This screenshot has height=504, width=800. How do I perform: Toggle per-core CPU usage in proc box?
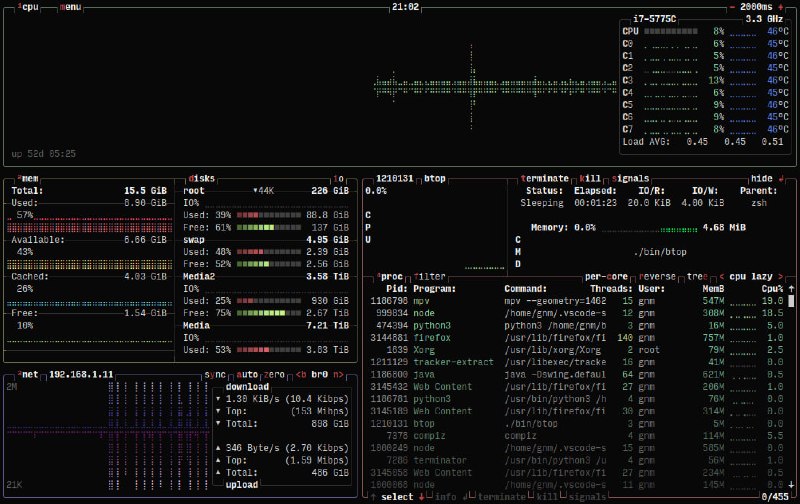point(606,276)
